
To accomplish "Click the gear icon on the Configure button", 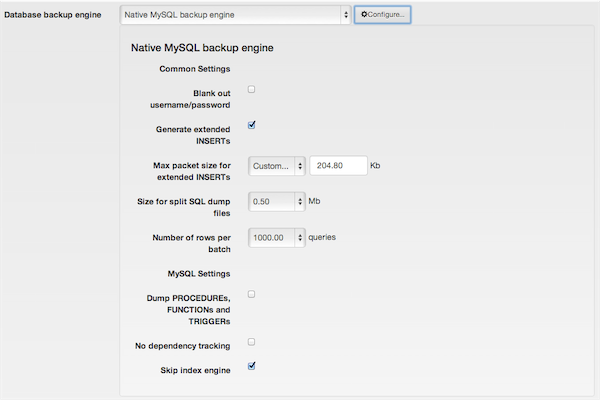I will point(364,14).
